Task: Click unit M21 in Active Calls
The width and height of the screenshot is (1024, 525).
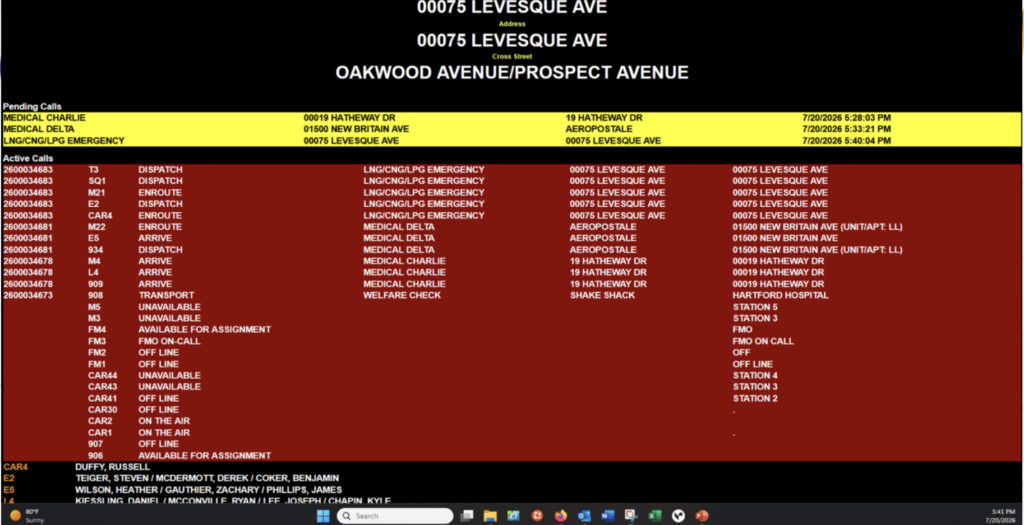Action: pyautogui.click(x=97, y=193)
